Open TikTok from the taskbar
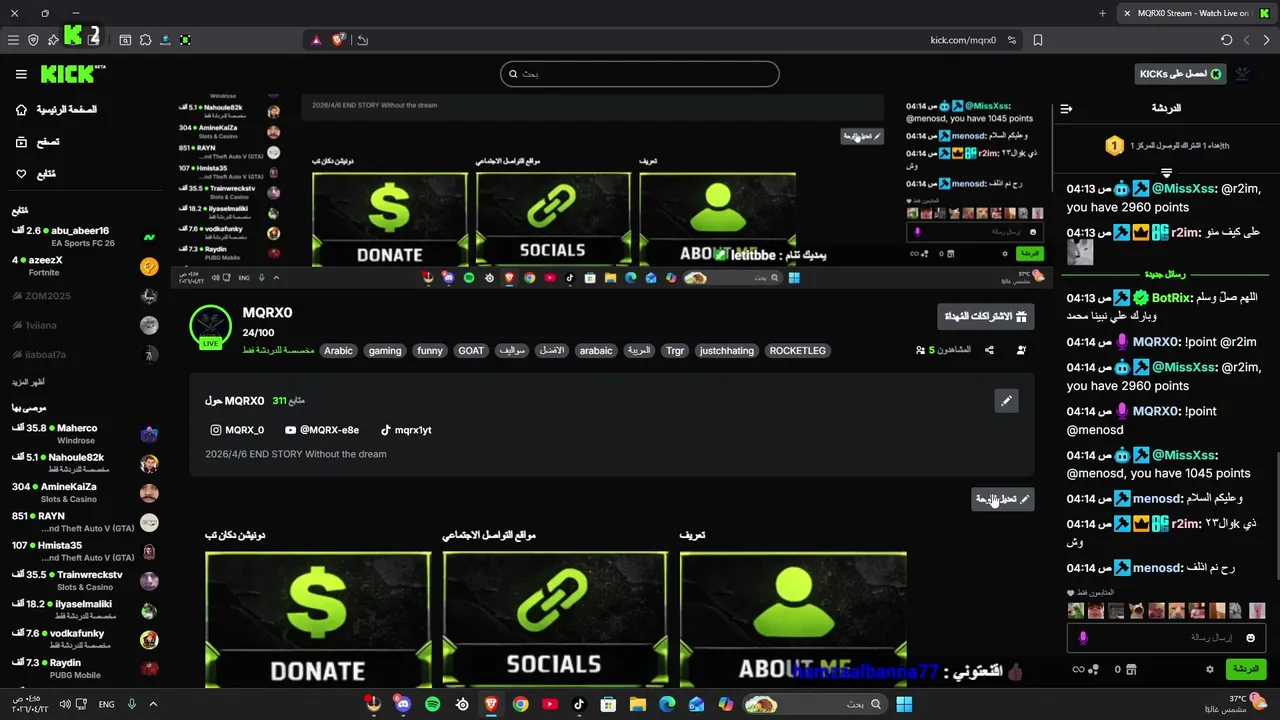Viewport: 1280px width, 720px height. (579, 704)
